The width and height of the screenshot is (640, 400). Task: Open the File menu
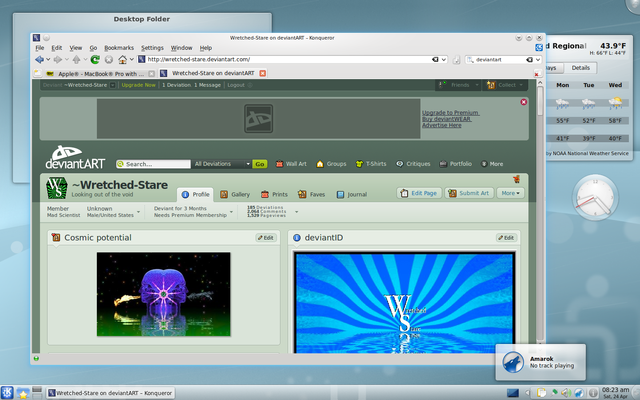(40, 48)
